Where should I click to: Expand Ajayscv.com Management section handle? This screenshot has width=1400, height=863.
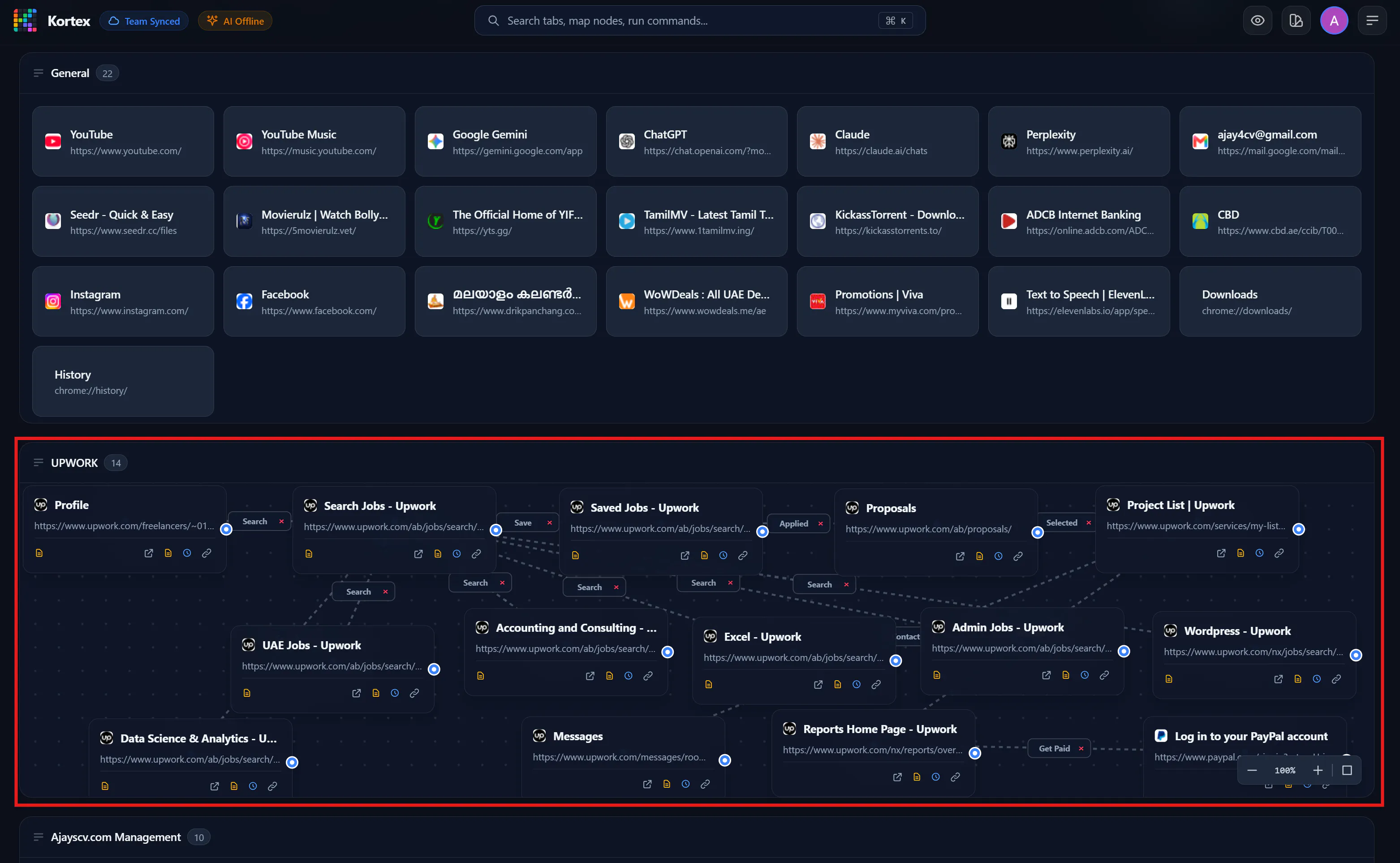(38, 837)
